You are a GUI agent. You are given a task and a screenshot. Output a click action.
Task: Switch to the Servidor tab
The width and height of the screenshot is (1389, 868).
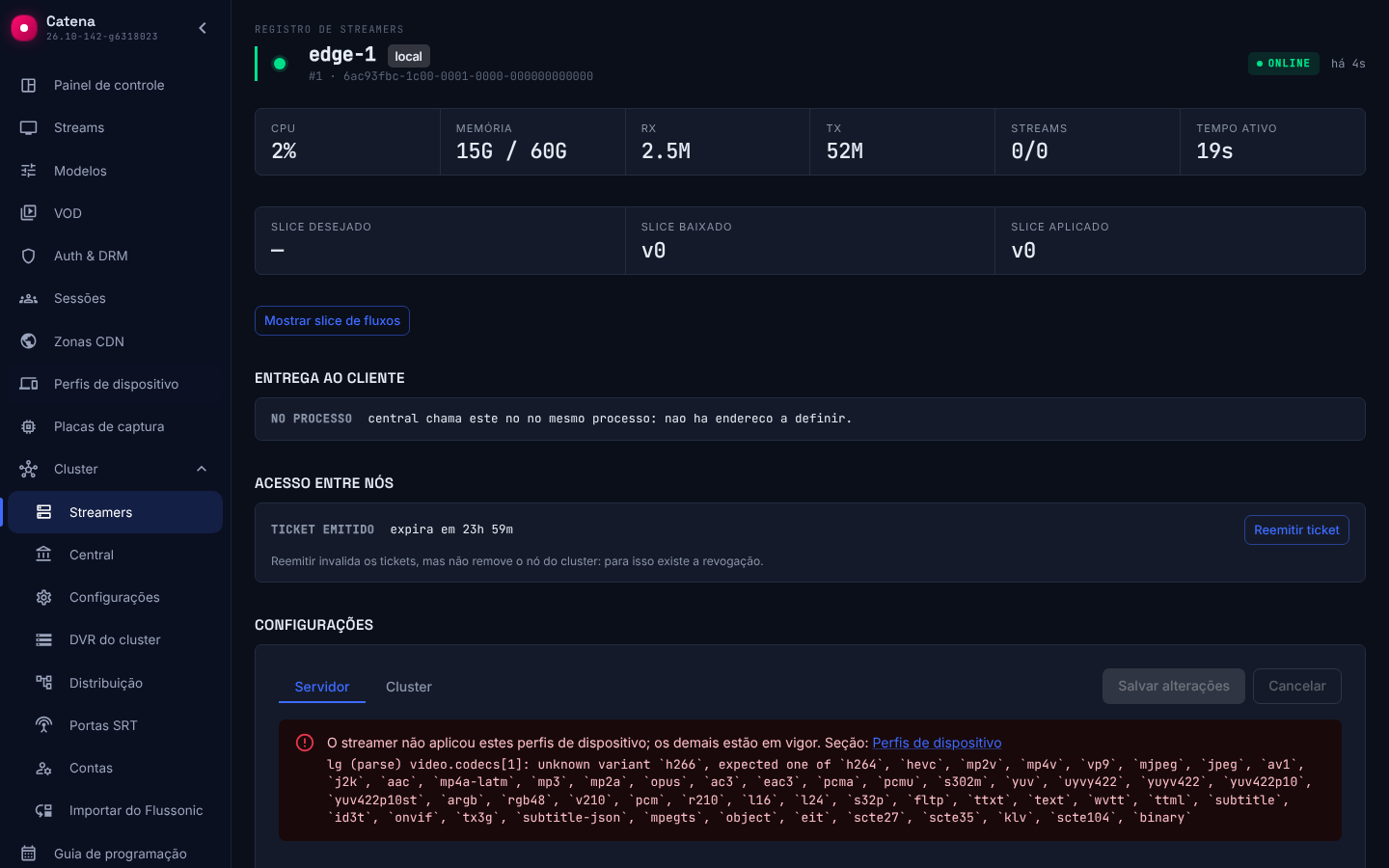(322, 687)
